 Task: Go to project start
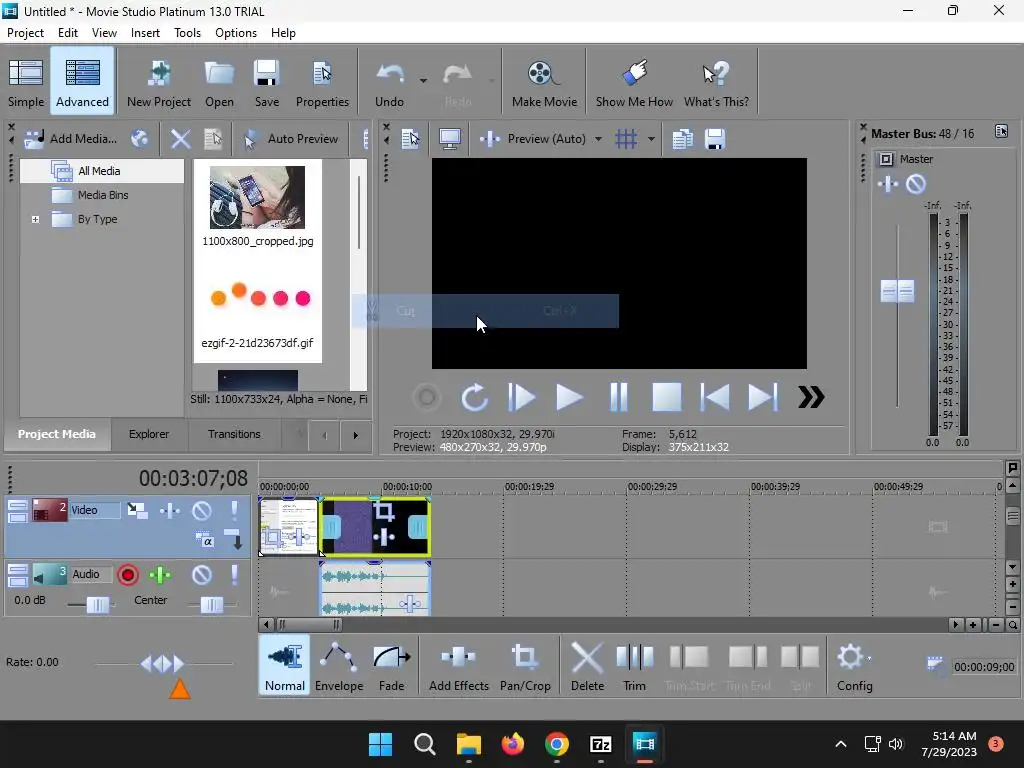[714, 397]
